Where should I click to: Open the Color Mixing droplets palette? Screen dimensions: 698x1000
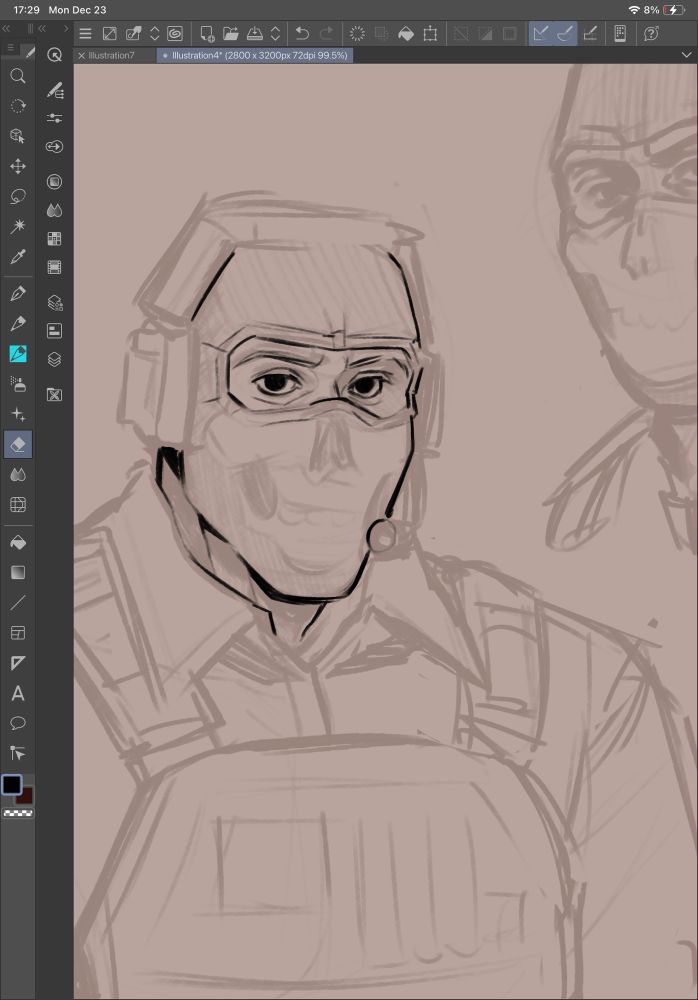(x=54, y=210)
